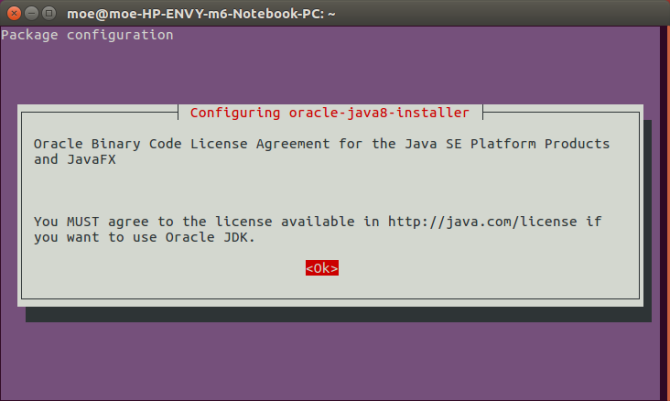This screenshot has width=670, height=401.
Task: Click the 'Oracle Binary Code License Agreement' line
Action: 321,144
